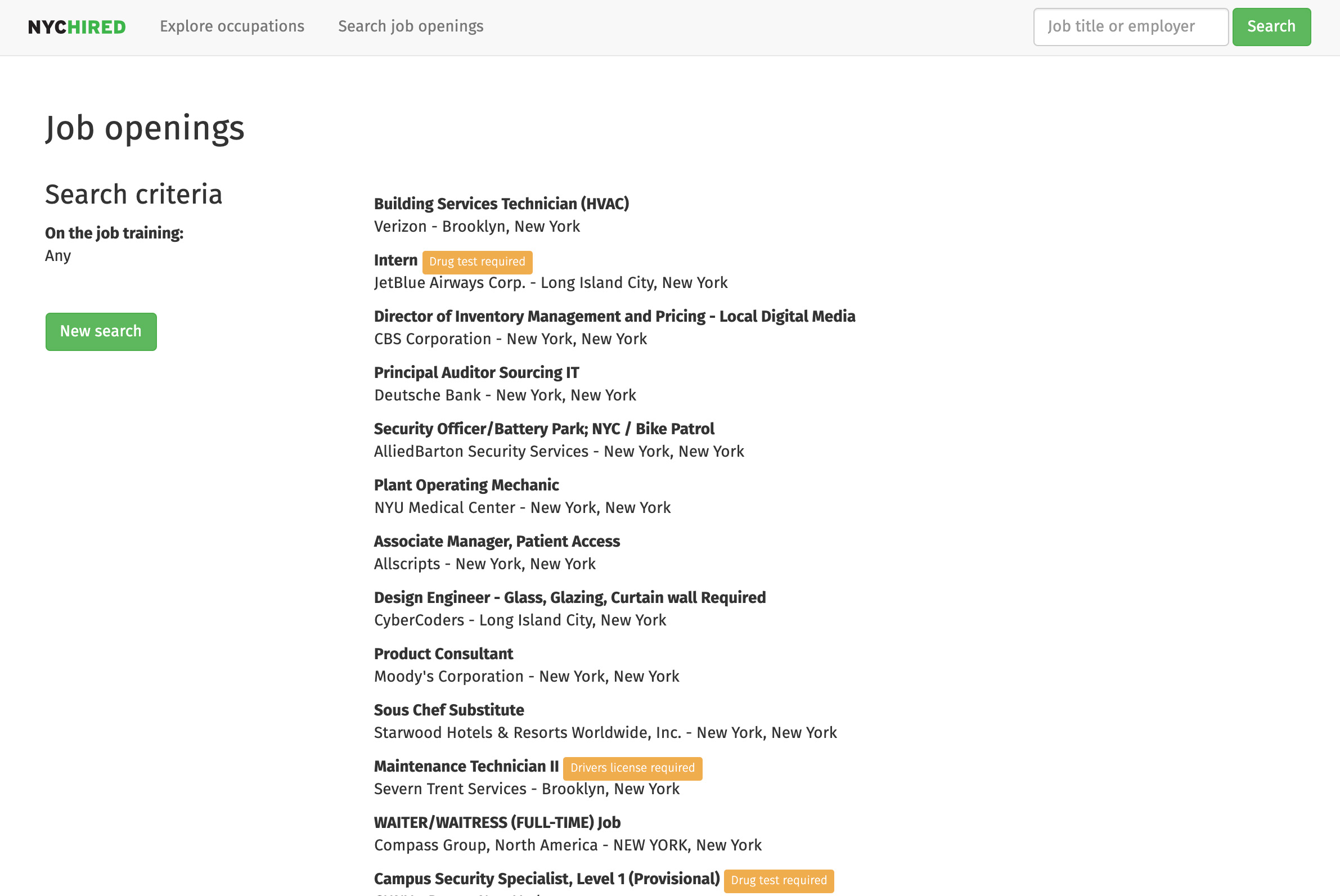
Task: Select the Plant Operating Mechanic job
Action: [466, 485]
